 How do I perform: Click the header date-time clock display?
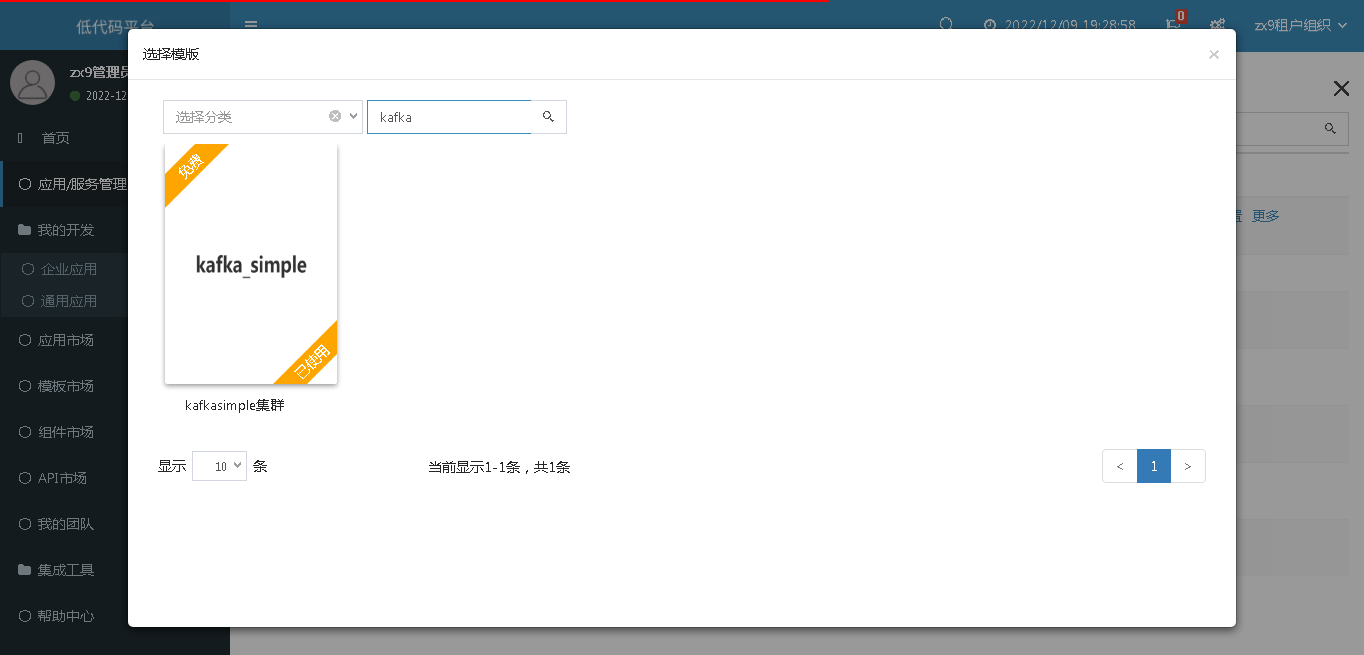click(x=1059, y=25)
